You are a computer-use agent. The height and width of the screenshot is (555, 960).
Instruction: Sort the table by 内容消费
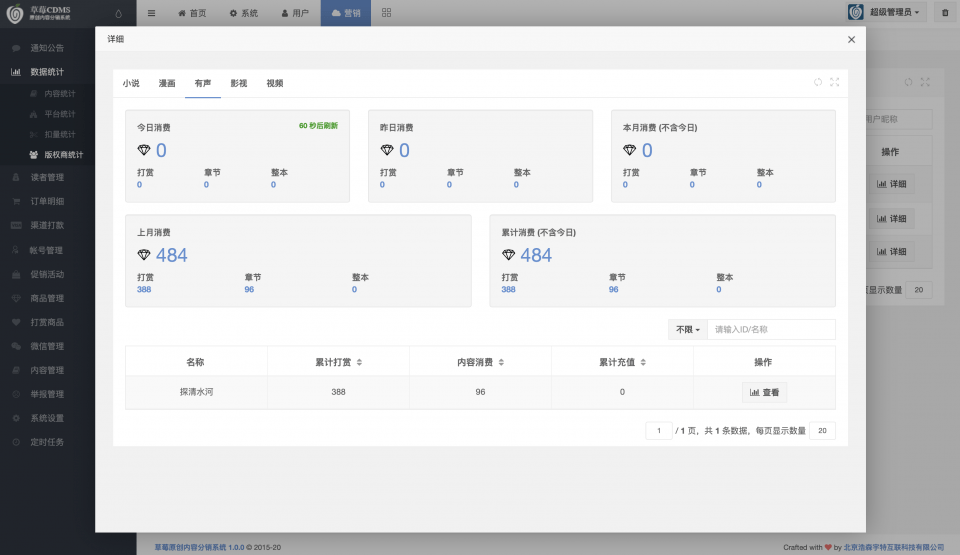501,362
